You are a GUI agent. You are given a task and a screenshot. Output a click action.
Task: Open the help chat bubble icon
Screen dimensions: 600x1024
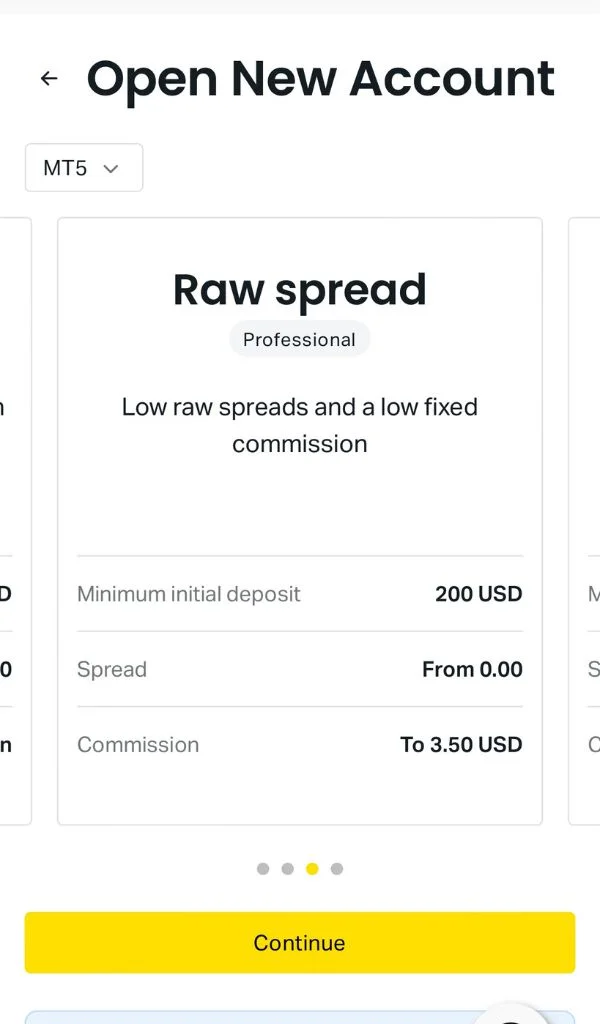pos(512,1012)
